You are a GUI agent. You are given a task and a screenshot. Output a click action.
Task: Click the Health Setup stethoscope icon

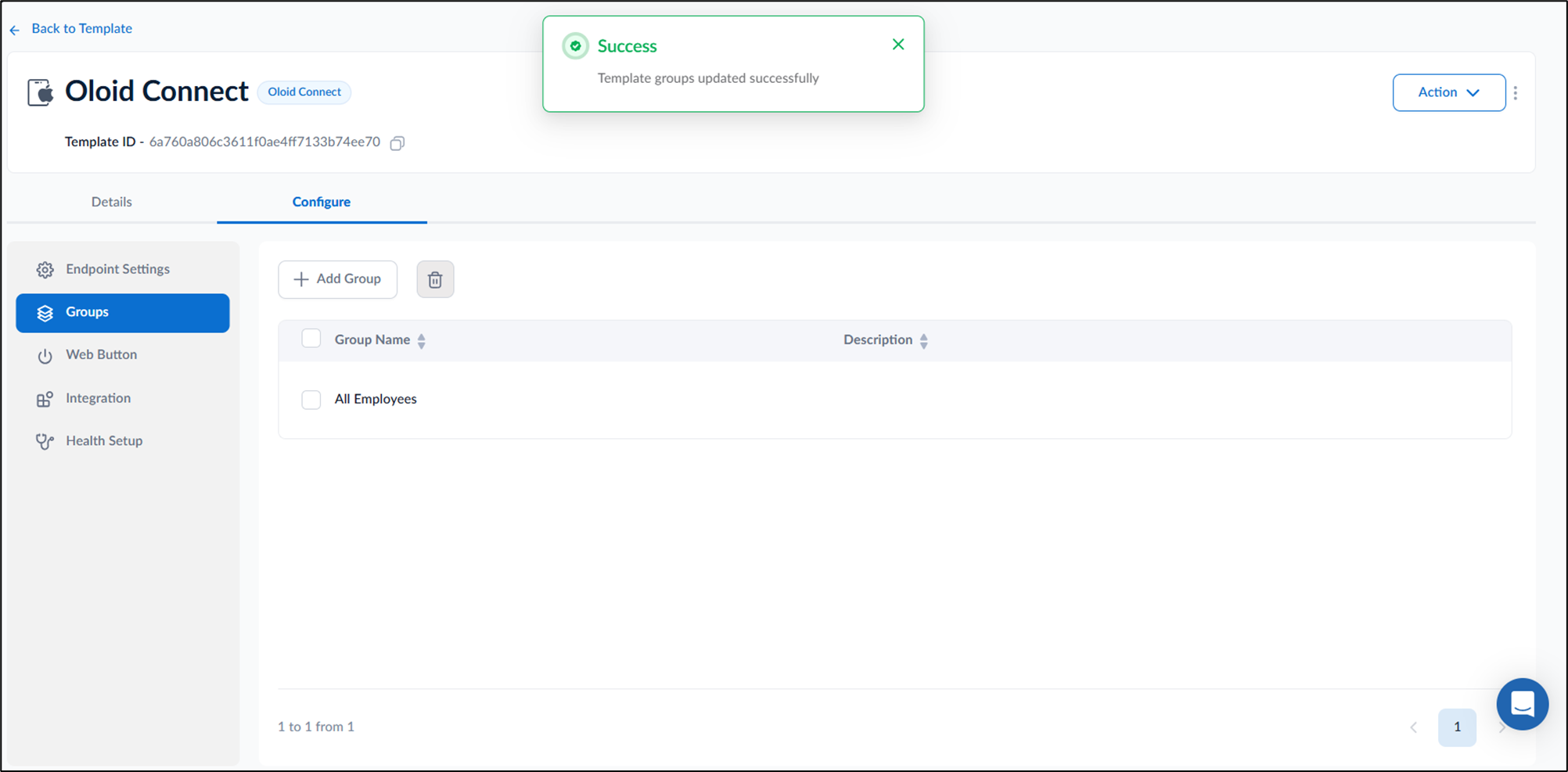tap(45, 441)
